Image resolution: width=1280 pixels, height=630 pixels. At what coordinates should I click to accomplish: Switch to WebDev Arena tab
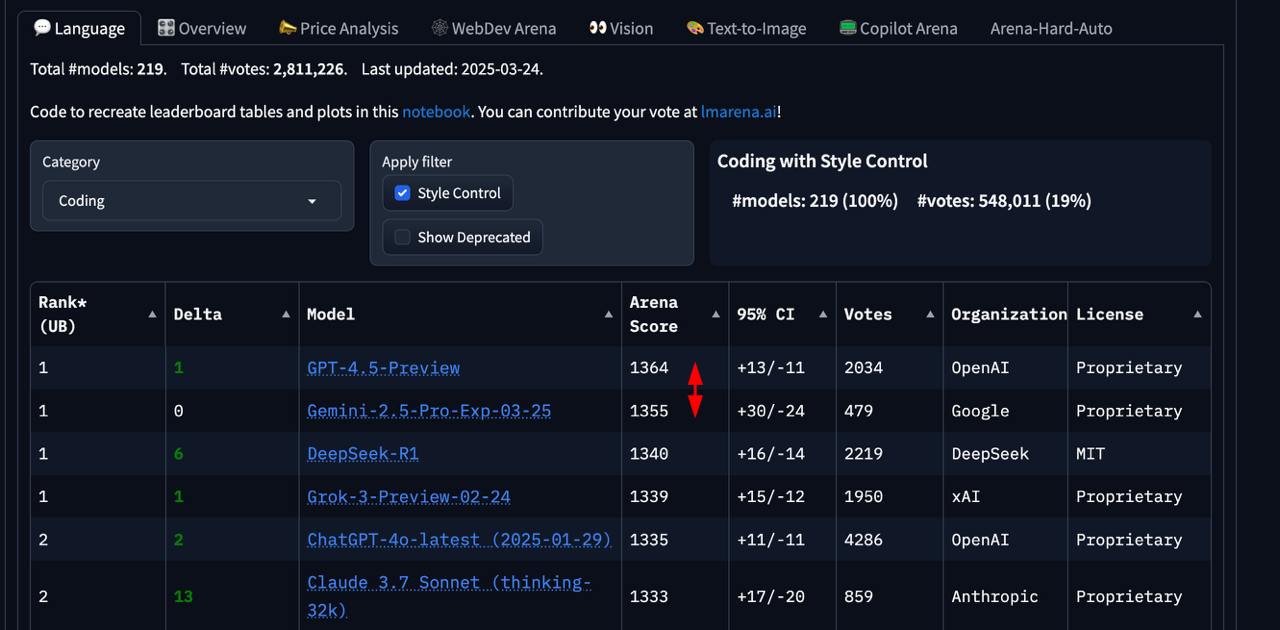[x=494, y=28]
